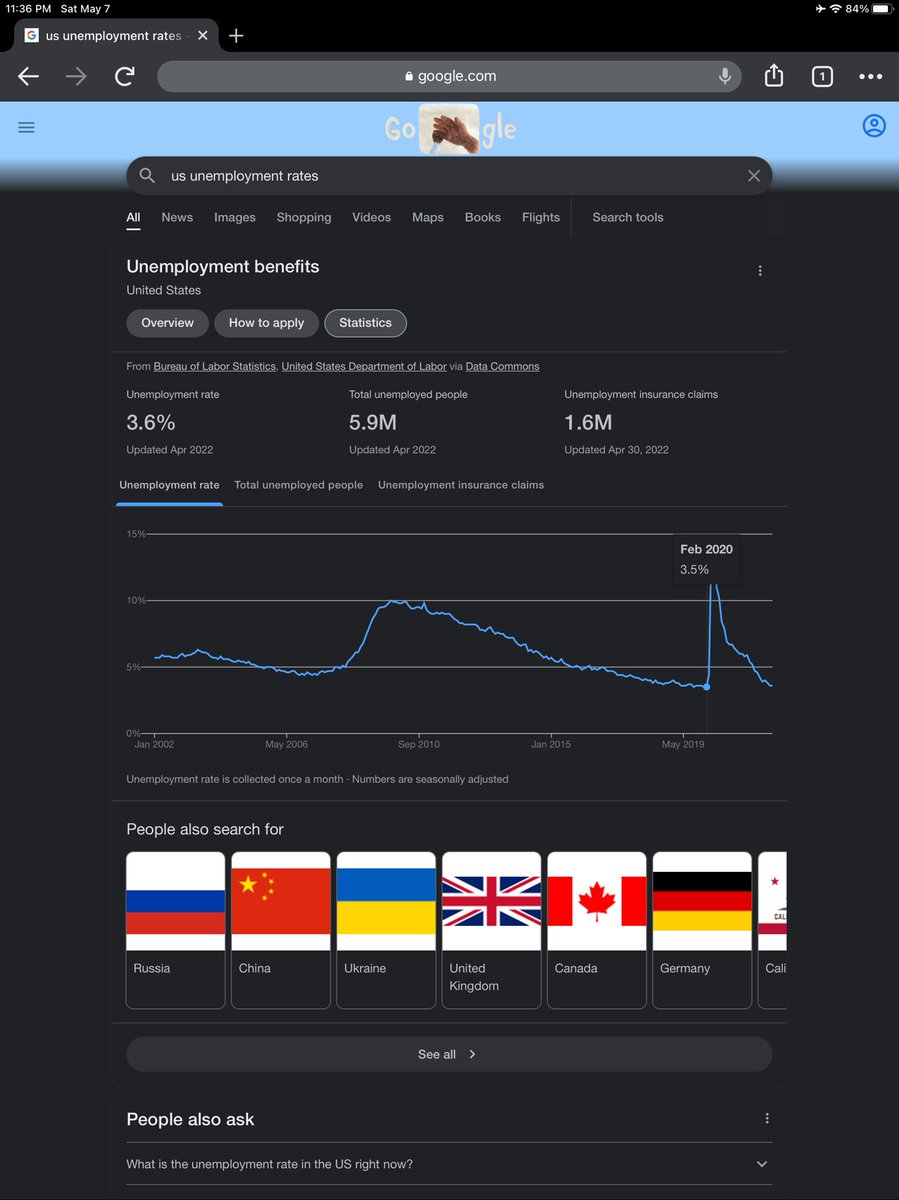The image size is (899, 1200).
Task: Reload the page with refresh icon
Action: [125, 76]
